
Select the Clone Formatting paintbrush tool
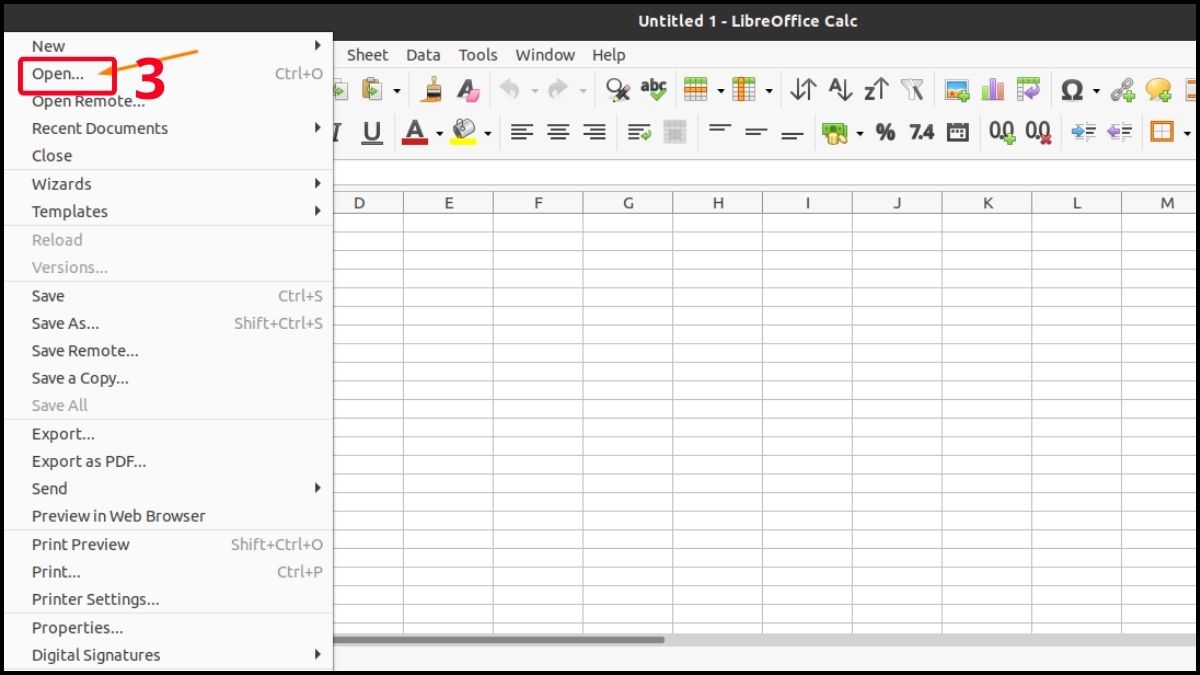click(x=432, y=90)
